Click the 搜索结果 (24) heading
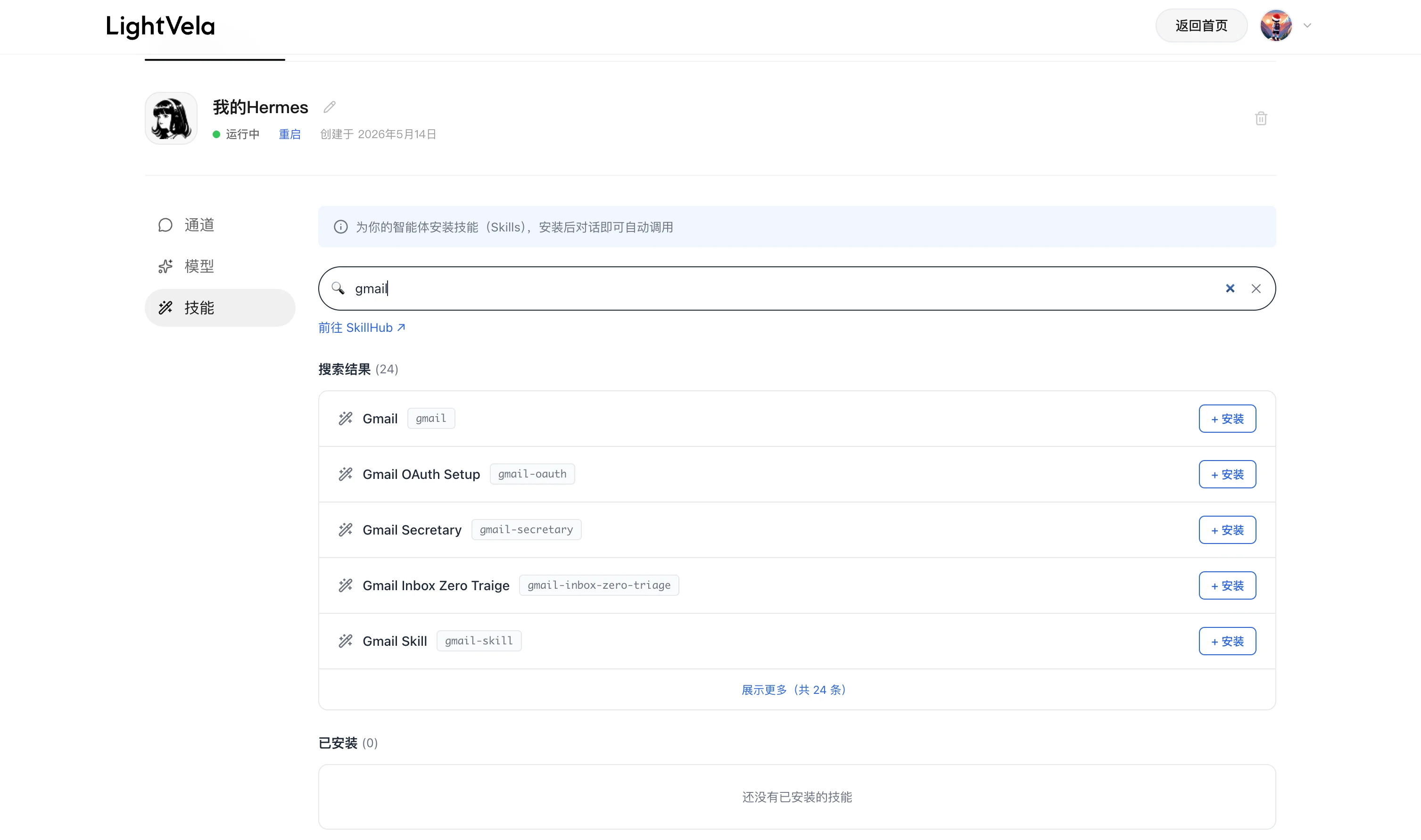 (358, 369)
